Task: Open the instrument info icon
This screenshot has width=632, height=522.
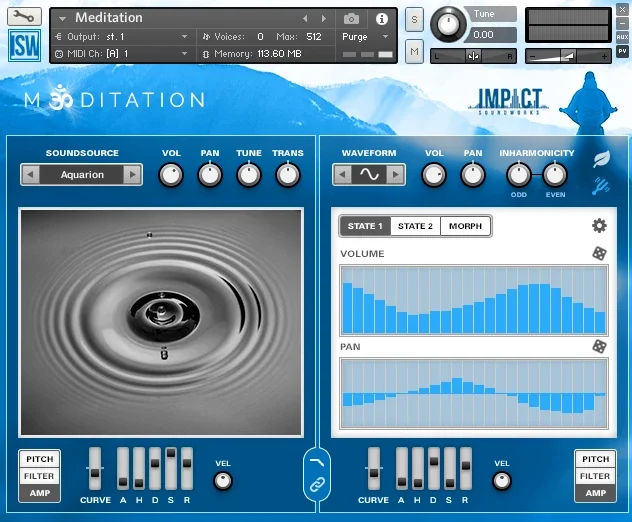Action: [381, 19]
